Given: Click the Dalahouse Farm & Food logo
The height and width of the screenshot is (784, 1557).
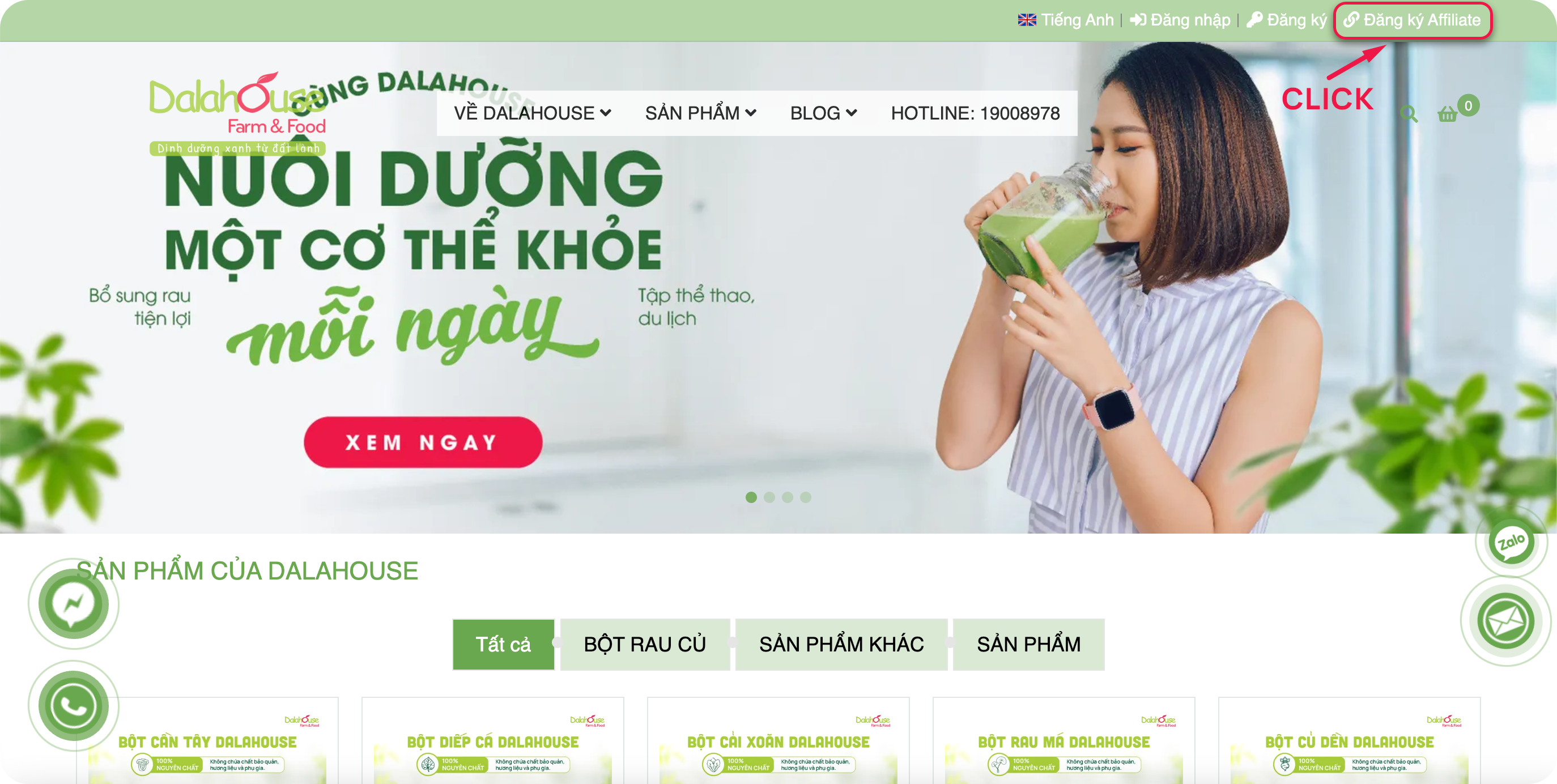Looking at the screenshot, I should point(237,114).
